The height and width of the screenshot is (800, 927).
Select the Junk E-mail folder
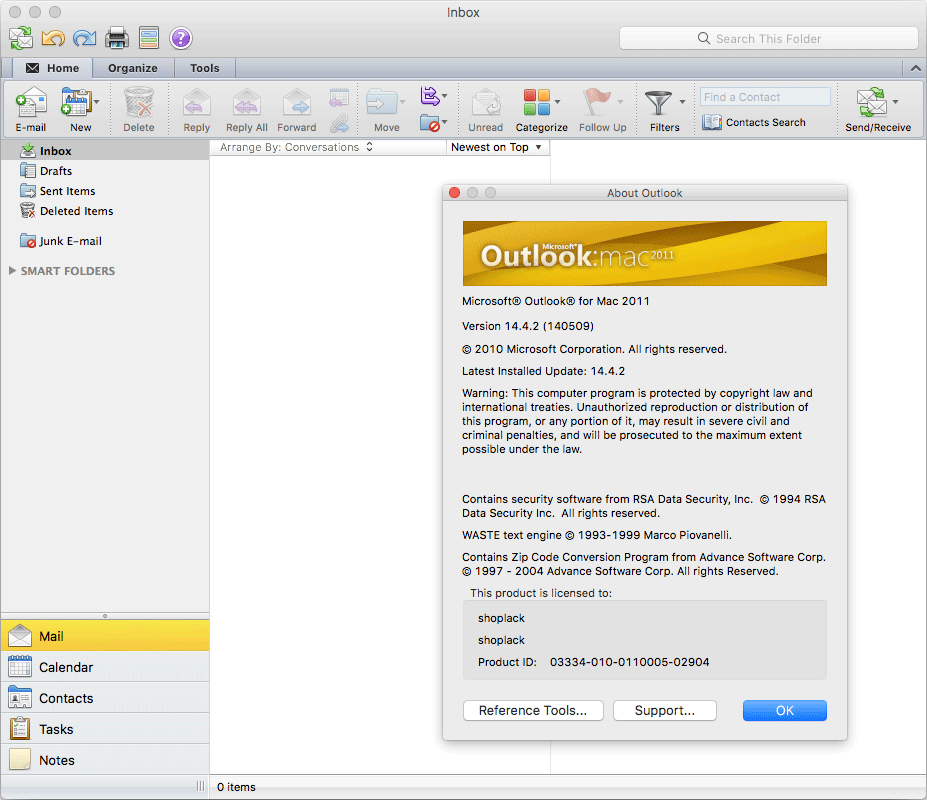[x=105, y=241]
